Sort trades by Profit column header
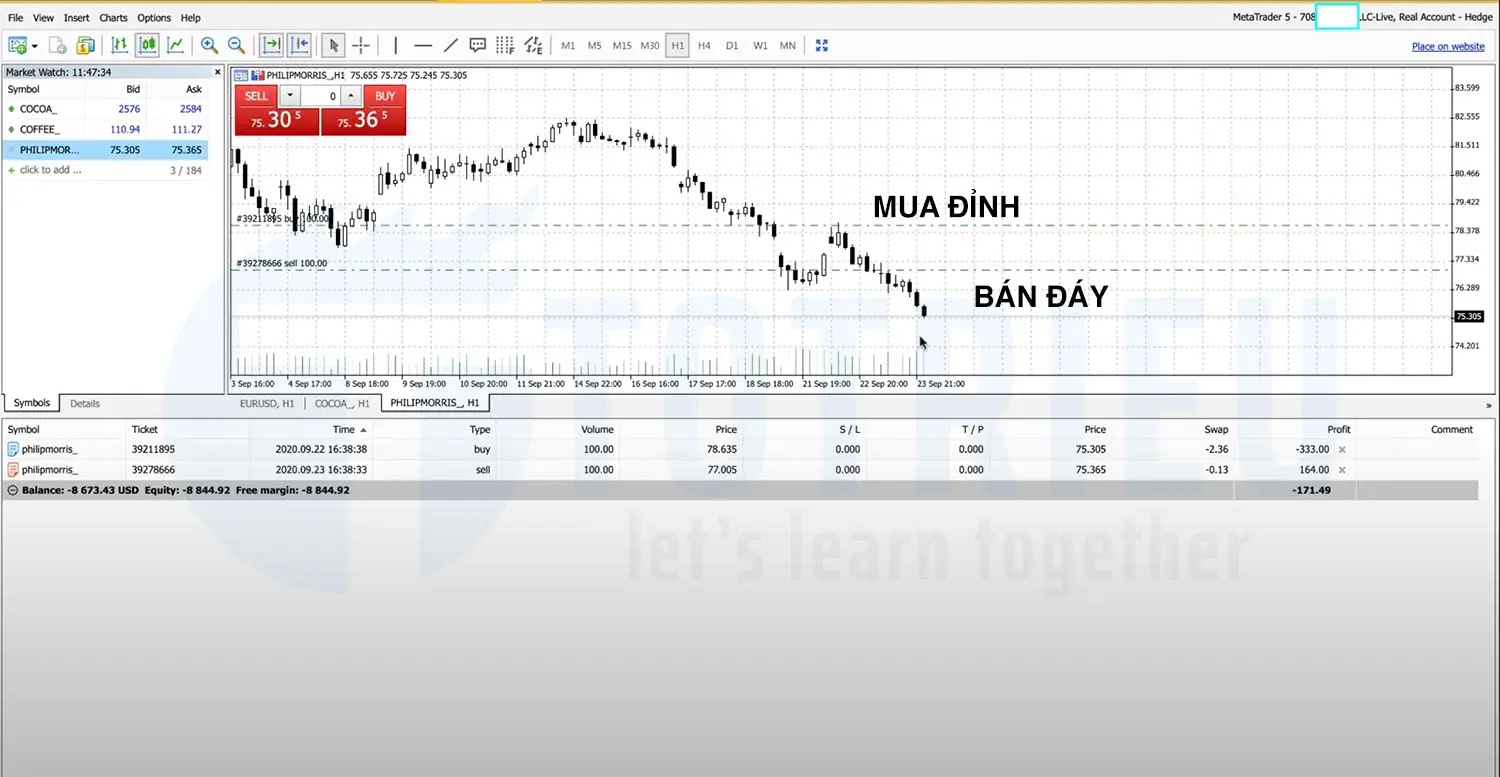Screen dimensions: 1500x777 point(1339,429)
